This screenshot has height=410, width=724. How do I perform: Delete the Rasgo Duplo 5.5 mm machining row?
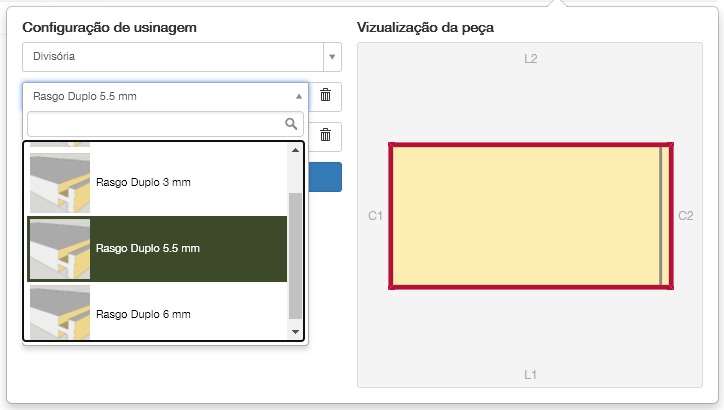pos(325,96)
